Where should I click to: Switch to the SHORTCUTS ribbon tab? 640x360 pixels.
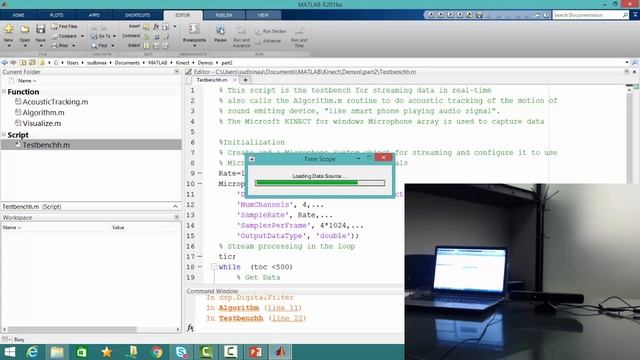click(138, 15)
